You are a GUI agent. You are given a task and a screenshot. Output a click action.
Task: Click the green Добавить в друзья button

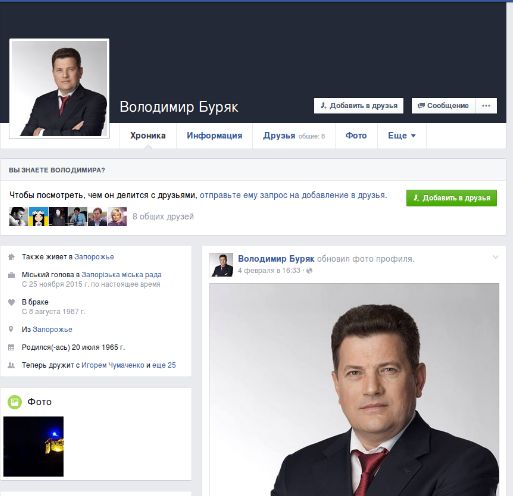coord(451,198)
